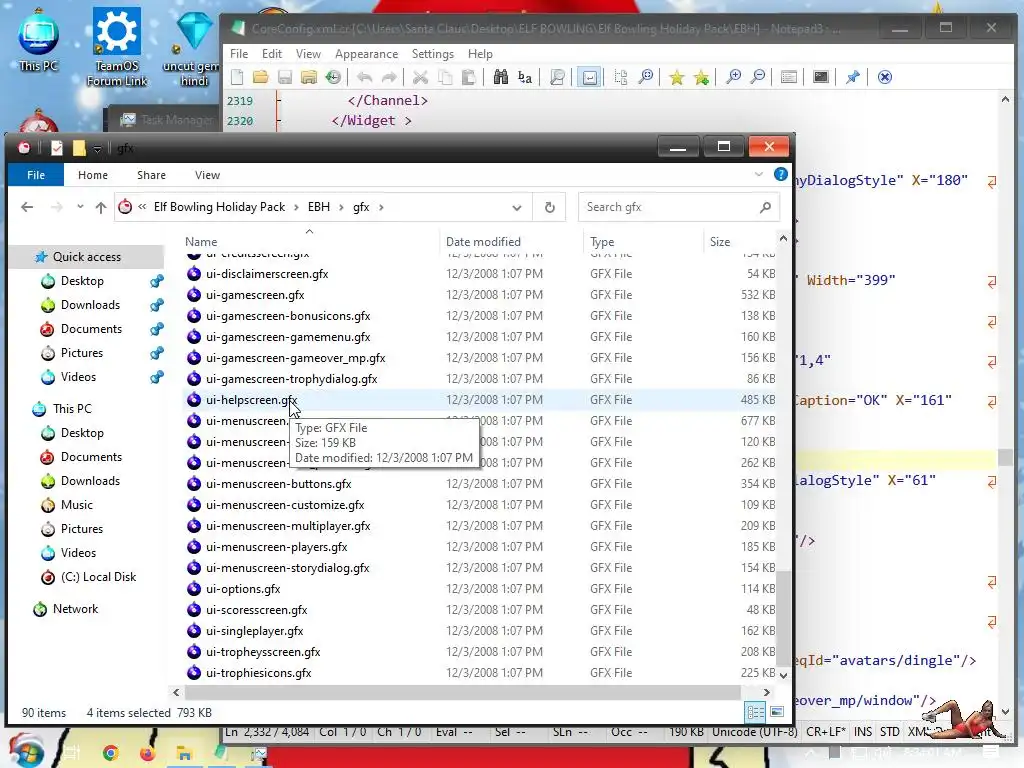This screenshot has height=768, width=1024.
Task: Click the New file icon in Notepad3
Action: pos(237,77)
